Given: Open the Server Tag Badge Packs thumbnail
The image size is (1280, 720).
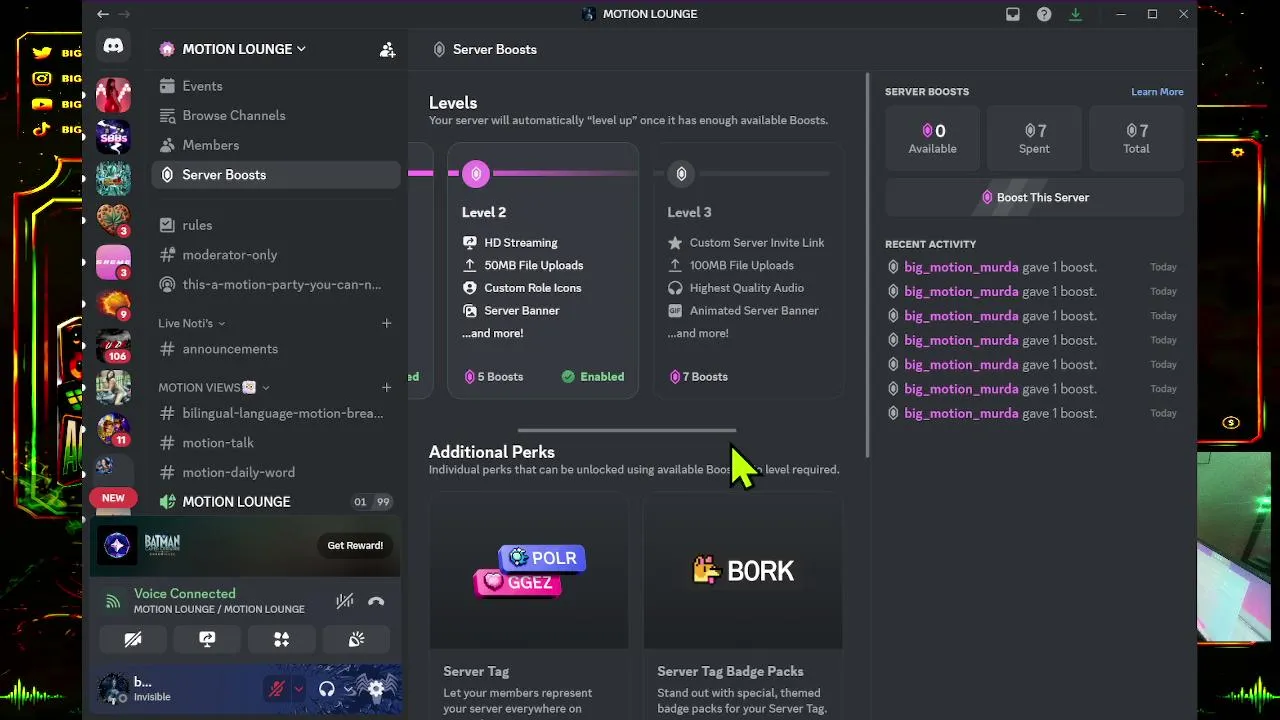Looking at the screenshot, I should coord(743,570).
